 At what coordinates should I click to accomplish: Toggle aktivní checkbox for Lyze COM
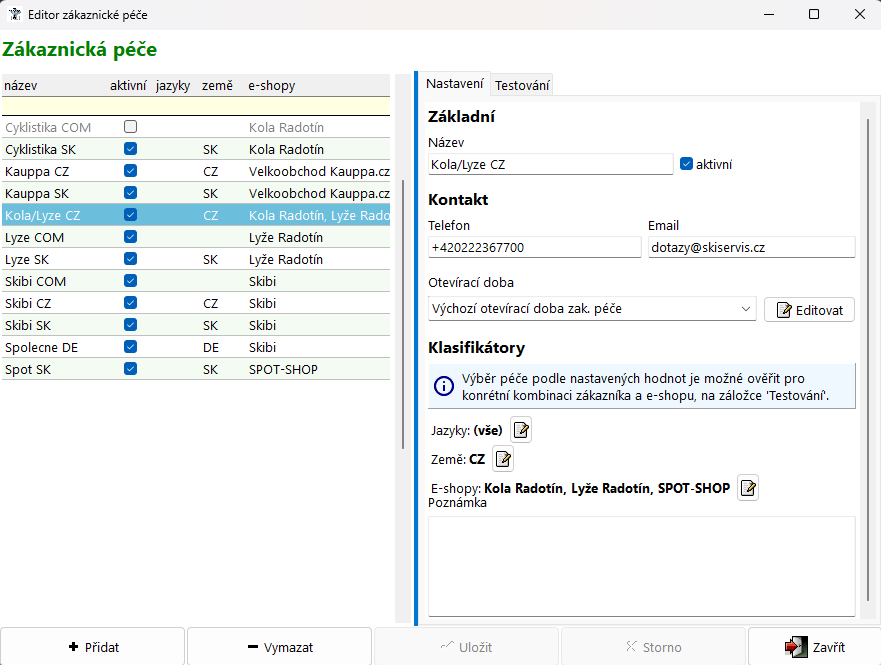(130, 237)
